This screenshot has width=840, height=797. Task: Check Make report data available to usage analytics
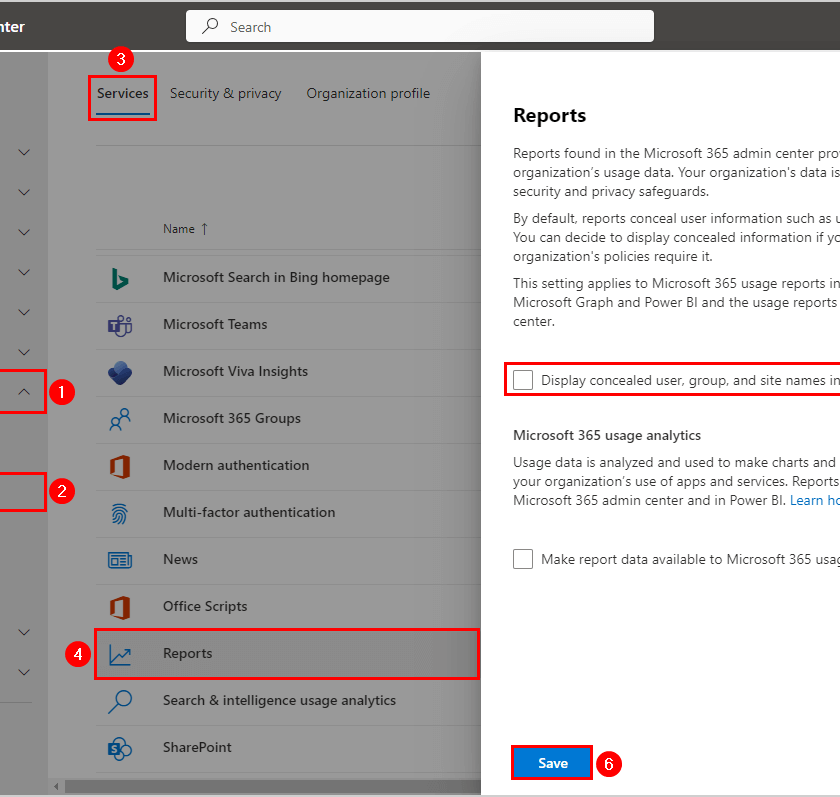[523, 559]
